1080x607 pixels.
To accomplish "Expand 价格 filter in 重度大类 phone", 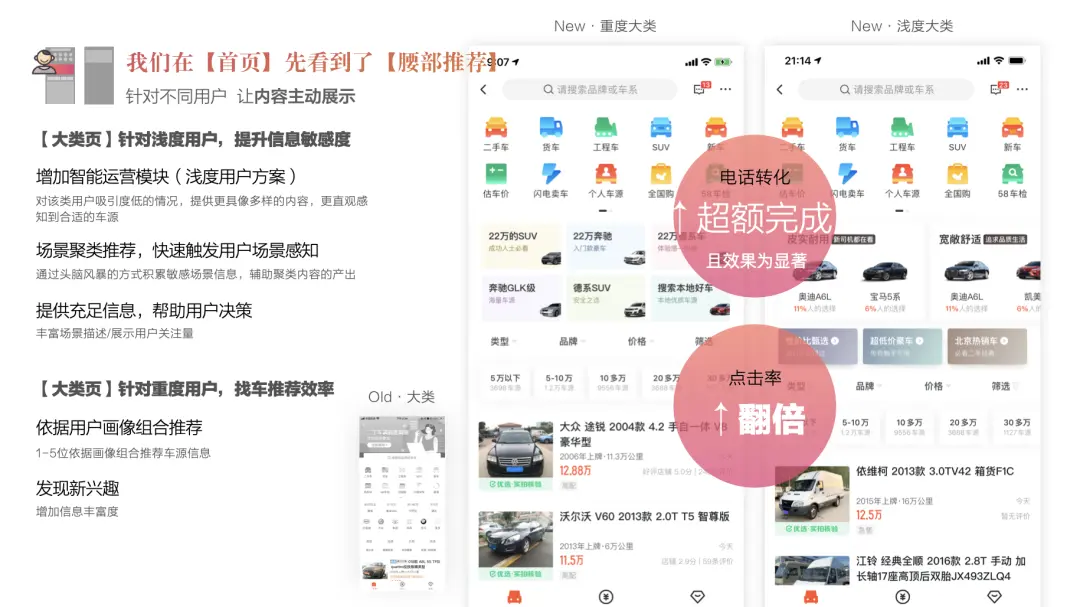I will pos(641,341).
